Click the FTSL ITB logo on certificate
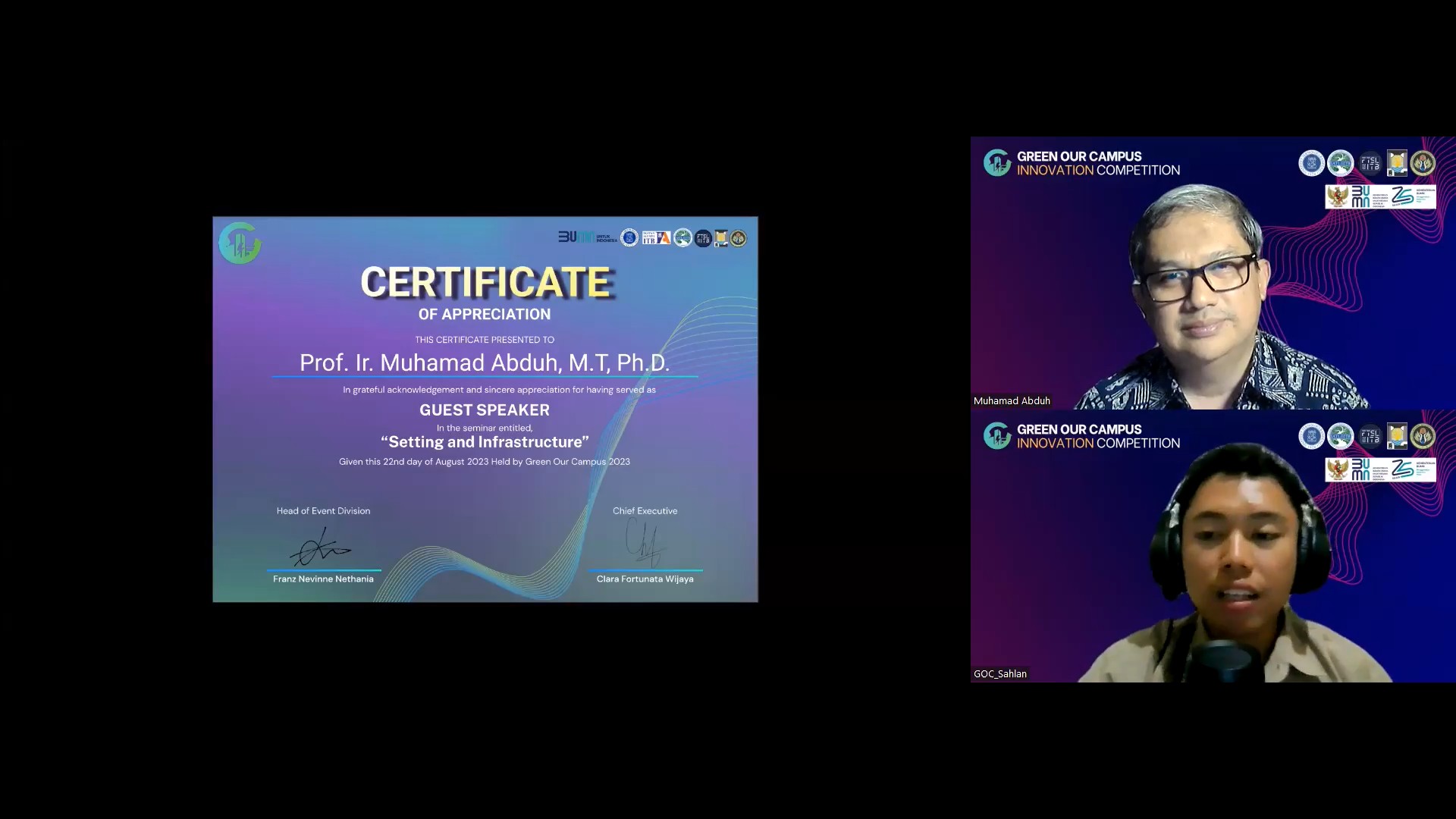Screen dimensions: 1456x819 [x=703, y=238]
